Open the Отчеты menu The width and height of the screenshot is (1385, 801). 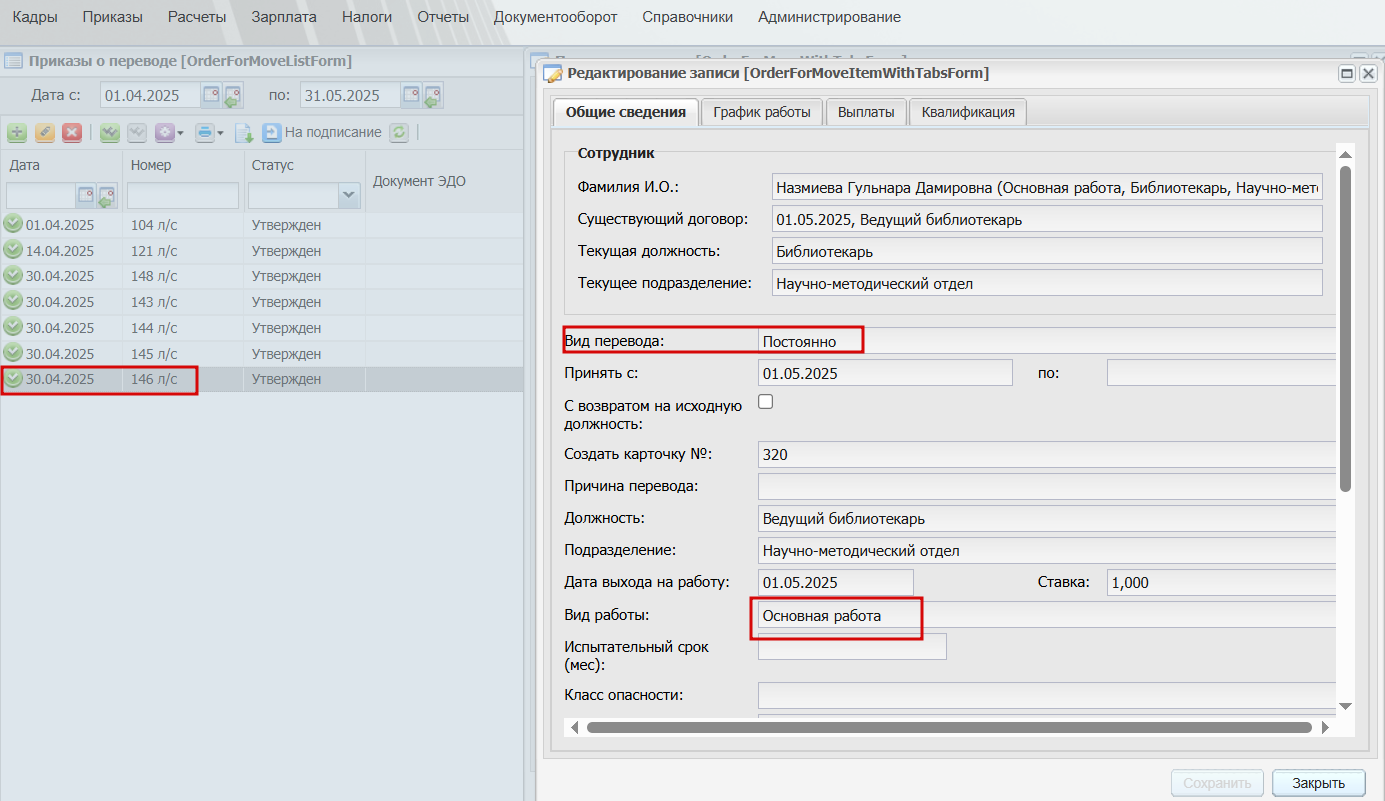(x=443, y=17)
